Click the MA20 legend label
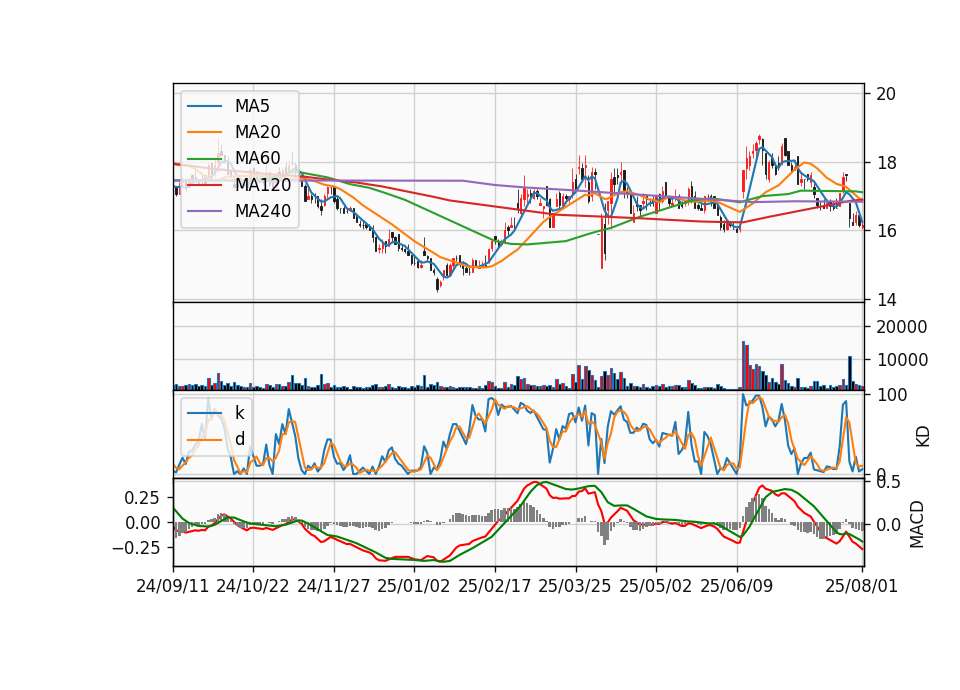The height and width of the screenshot is (690, 960). click(x=257, y=132)
